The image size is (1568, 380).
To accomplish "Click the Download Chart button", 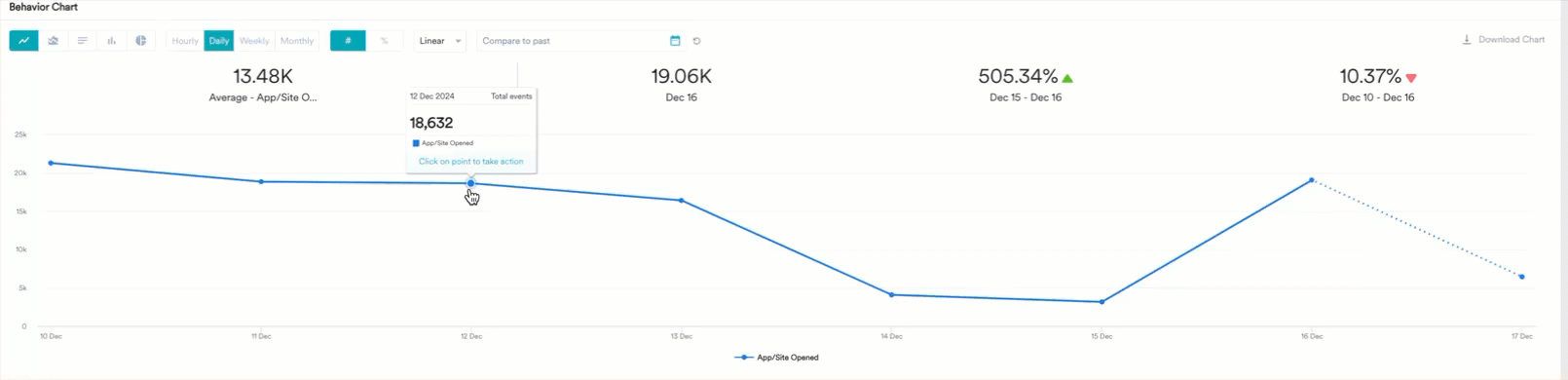I will click(x=1503, y=40).
